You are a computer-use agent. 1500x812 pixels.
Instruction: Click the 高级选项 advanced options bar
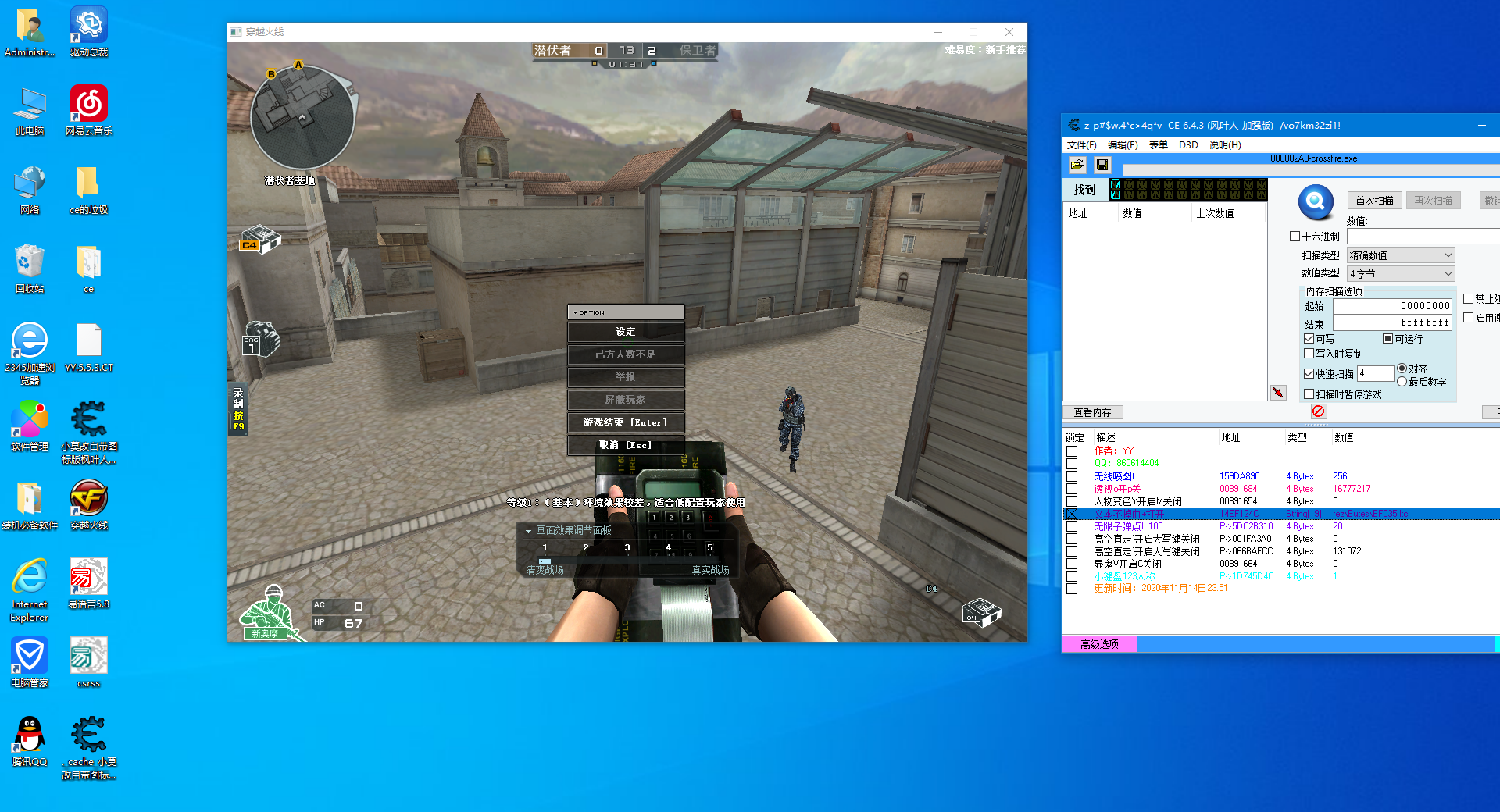[1100, 644]
